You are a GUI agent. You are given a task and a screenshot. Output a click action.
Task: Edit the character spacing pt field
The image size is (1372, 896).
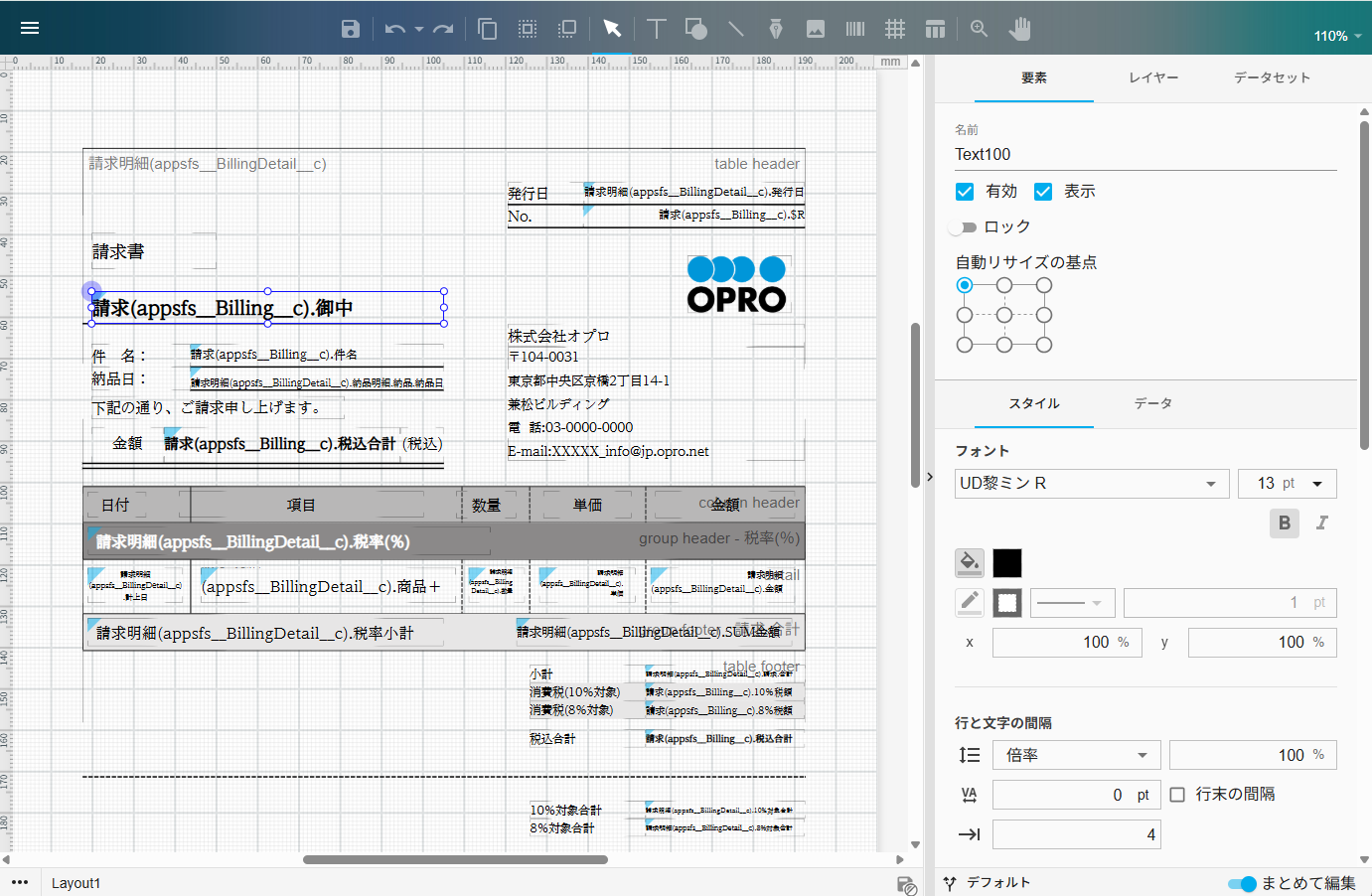pos(1076,795)
